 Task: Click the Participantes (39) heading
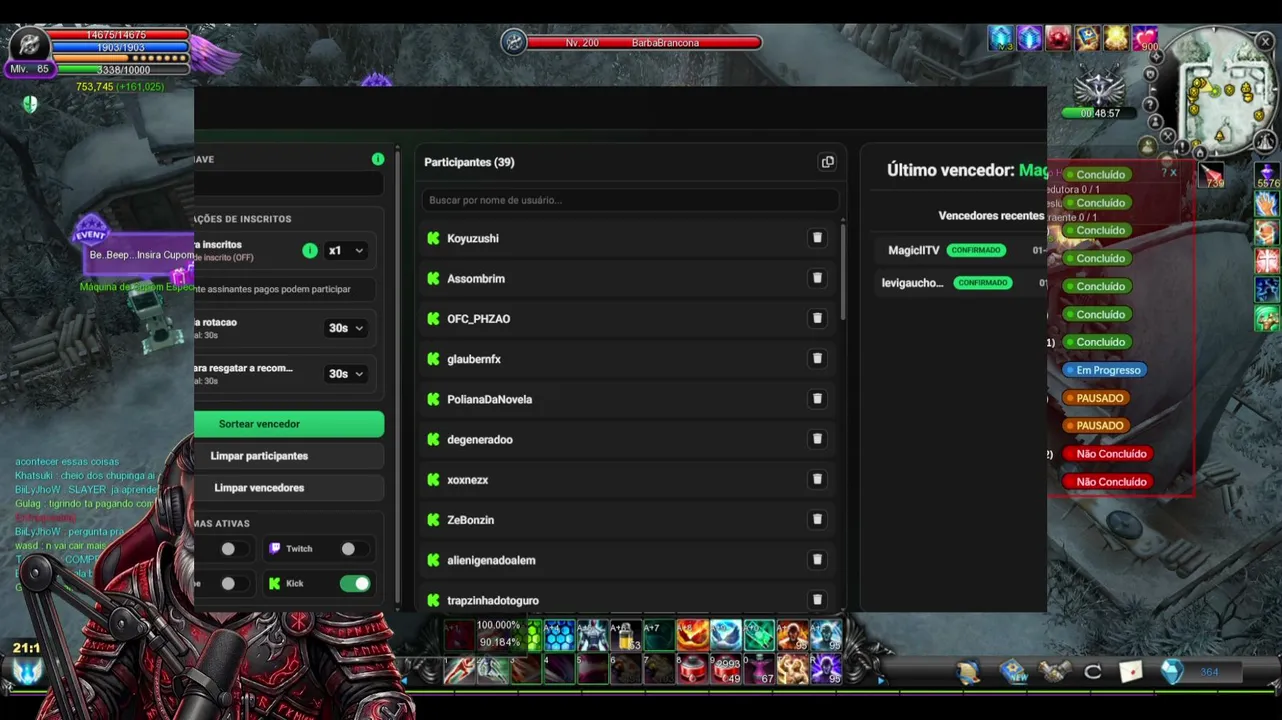[469, 162]
